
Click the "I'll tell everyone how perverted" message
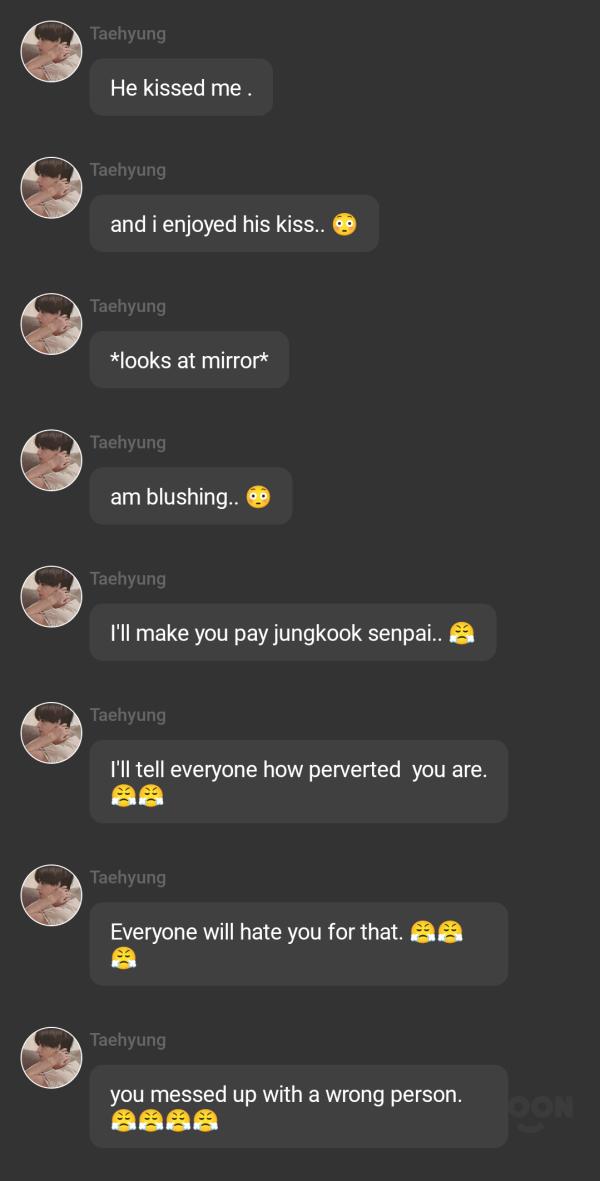coord(298,781)
